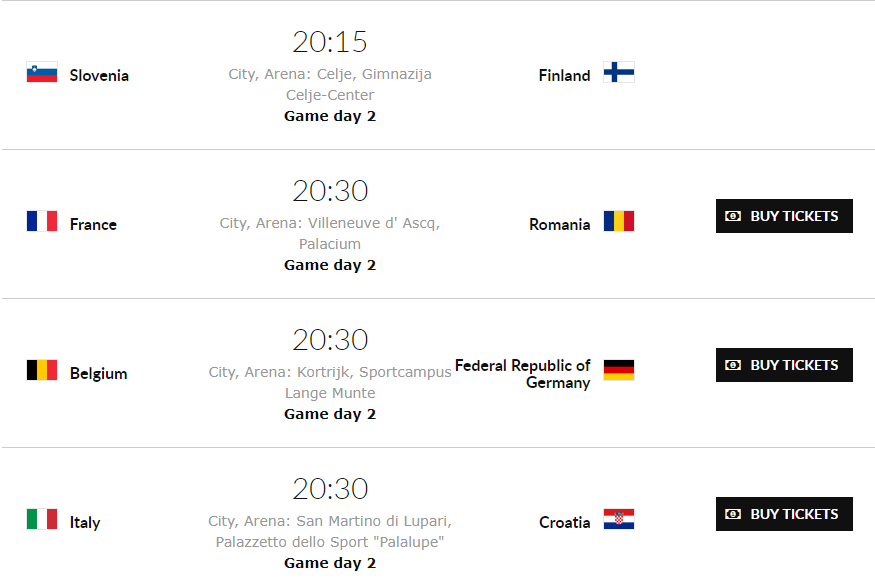Buy tickets for Belgium vs Germany match
This screenshot has width=875, height=585.
[x=784, y=365]
